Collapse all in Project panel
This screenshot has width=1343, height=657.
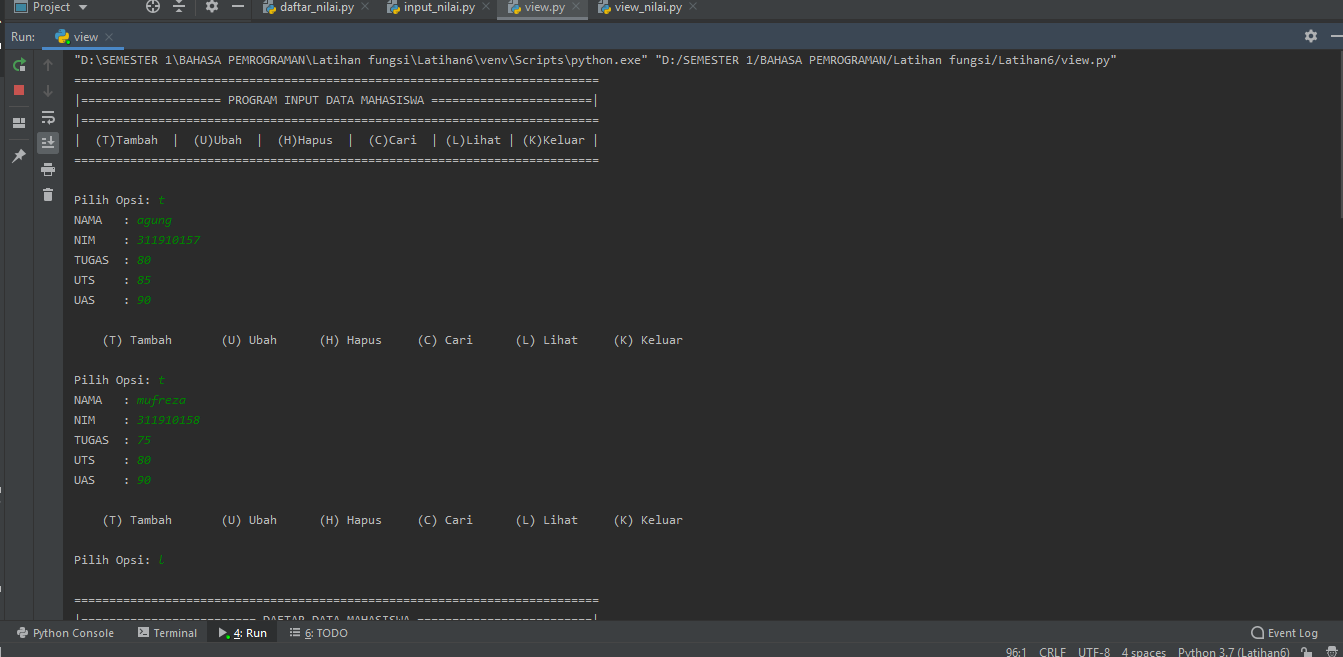click(x=179, y=7)
